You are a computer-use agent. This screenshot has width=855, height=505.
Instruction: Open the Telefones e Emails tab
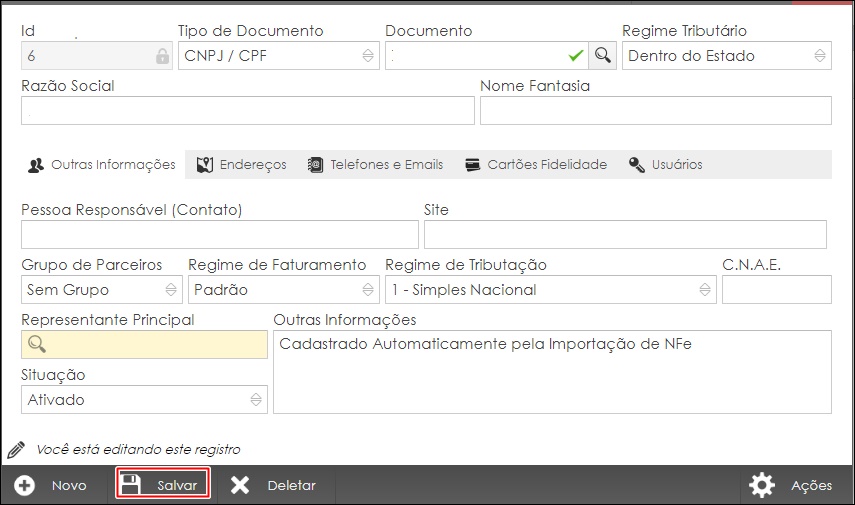[375, 165]
